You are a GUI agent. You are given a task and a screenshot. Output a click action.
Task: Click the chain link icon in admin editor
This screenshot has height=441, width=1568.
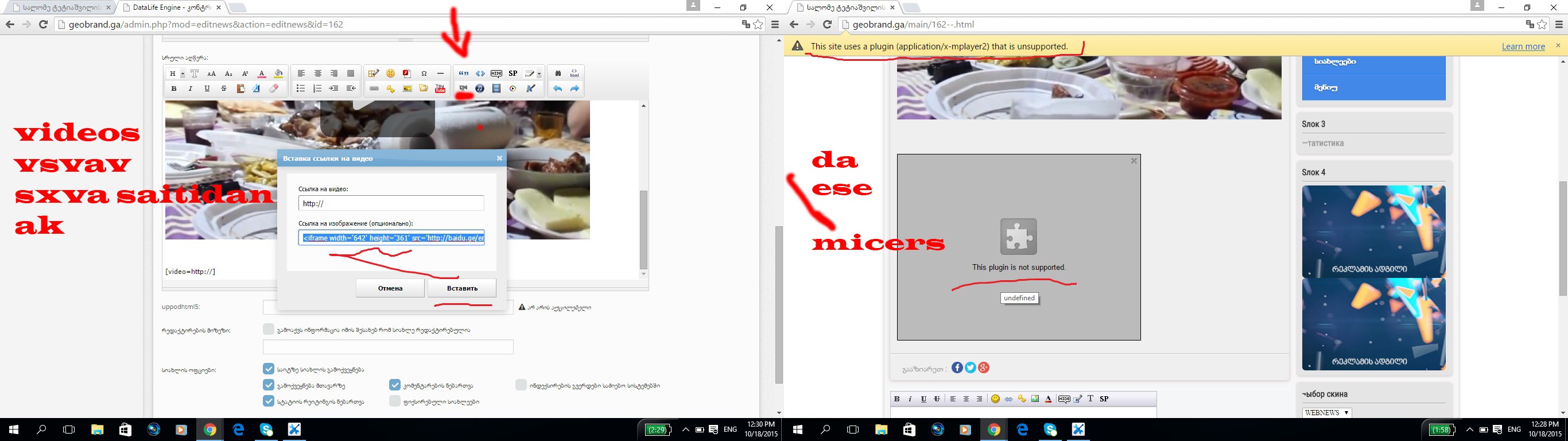[374, 88]
